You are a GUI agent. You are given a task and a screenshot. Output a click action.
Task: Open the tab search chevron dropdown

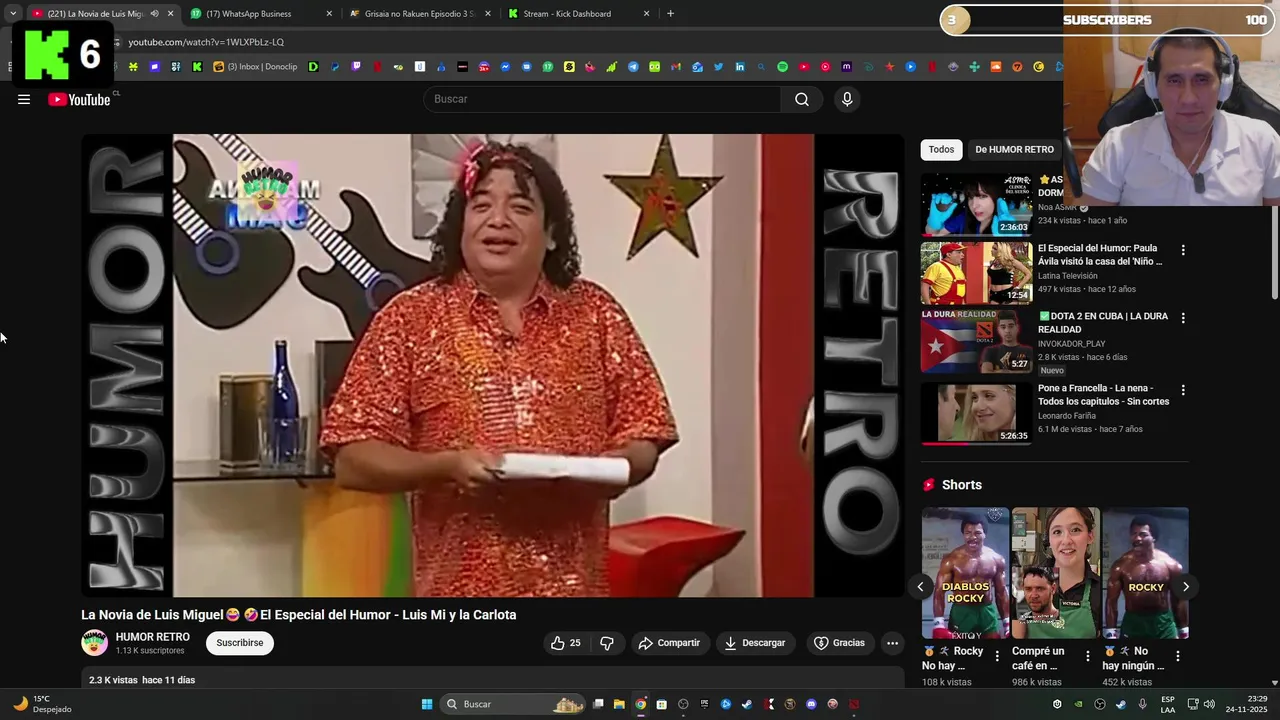[x=13, y=14]
